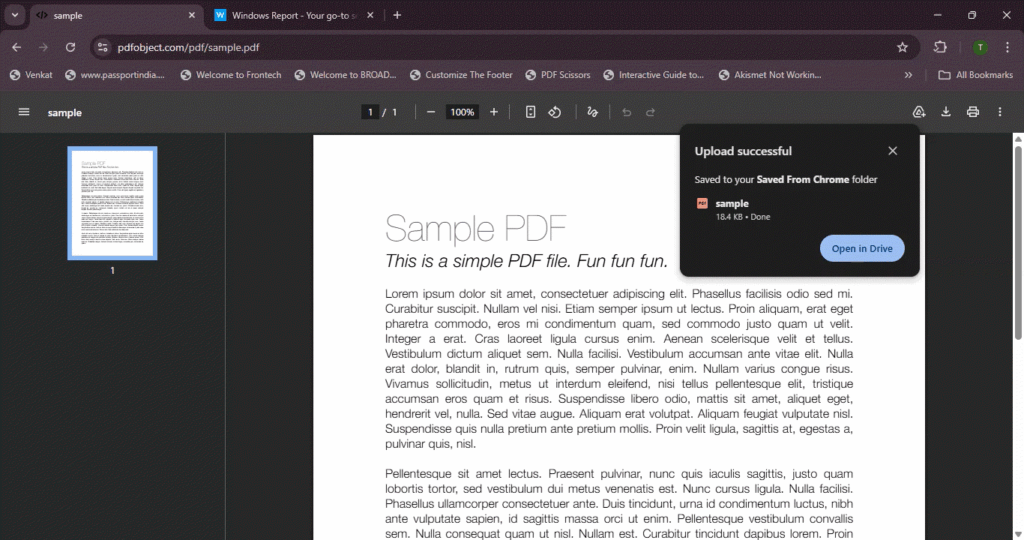1024x540 pixels.
Task: Click the sample PDF file icon in popup
Action: click(702, 204)
